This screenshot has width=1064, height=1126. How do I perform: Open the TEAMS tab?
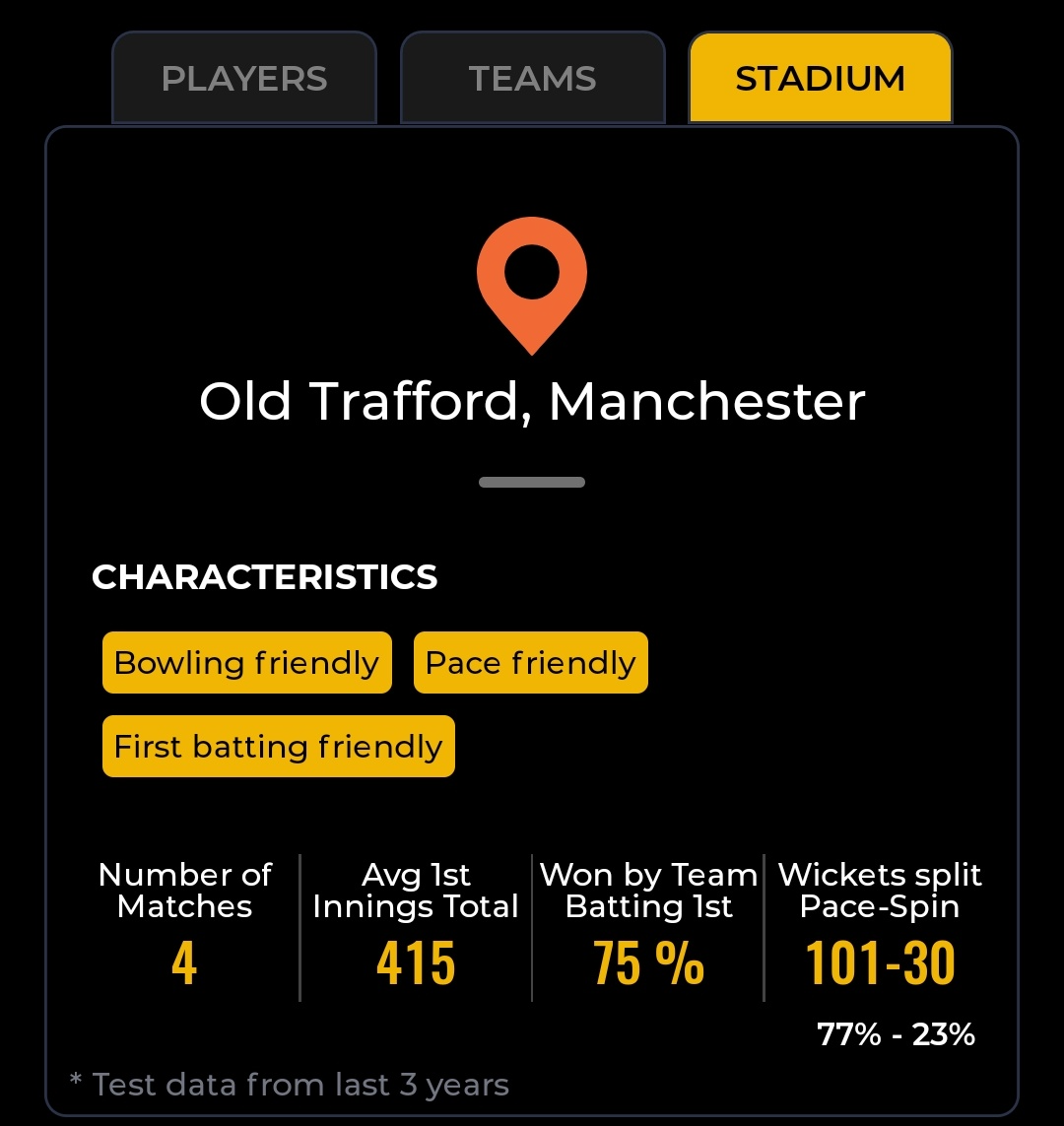click(x=532, y=79)
